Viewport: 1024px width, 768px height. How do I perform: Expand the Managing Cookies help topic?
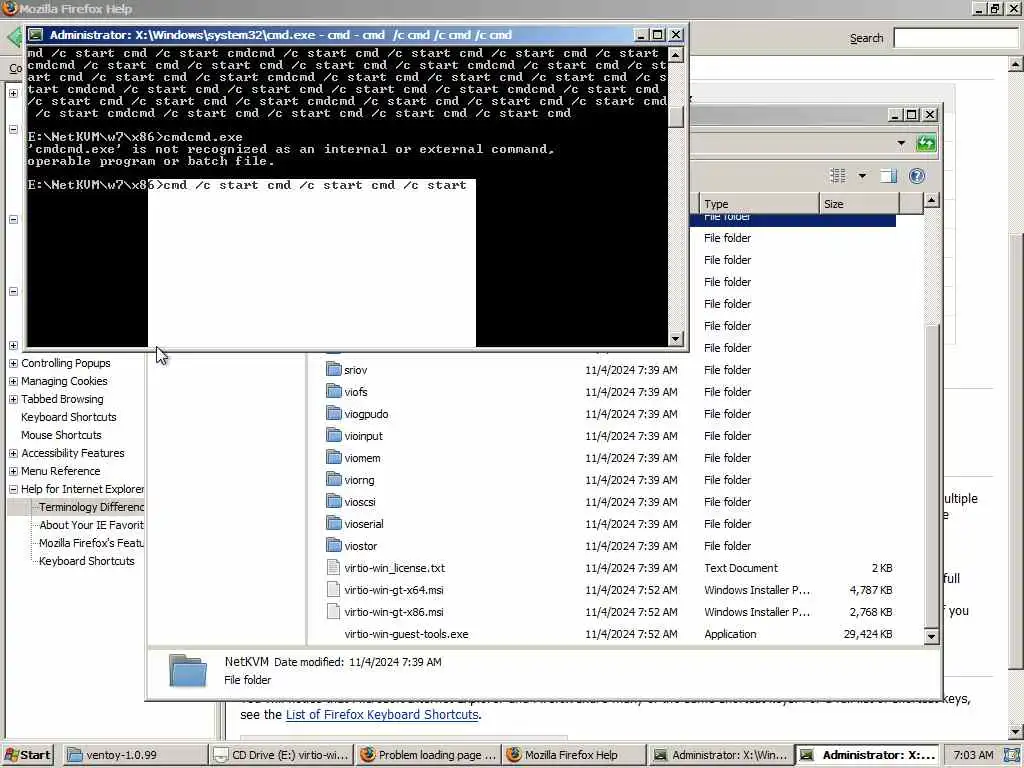pos(13,381)
